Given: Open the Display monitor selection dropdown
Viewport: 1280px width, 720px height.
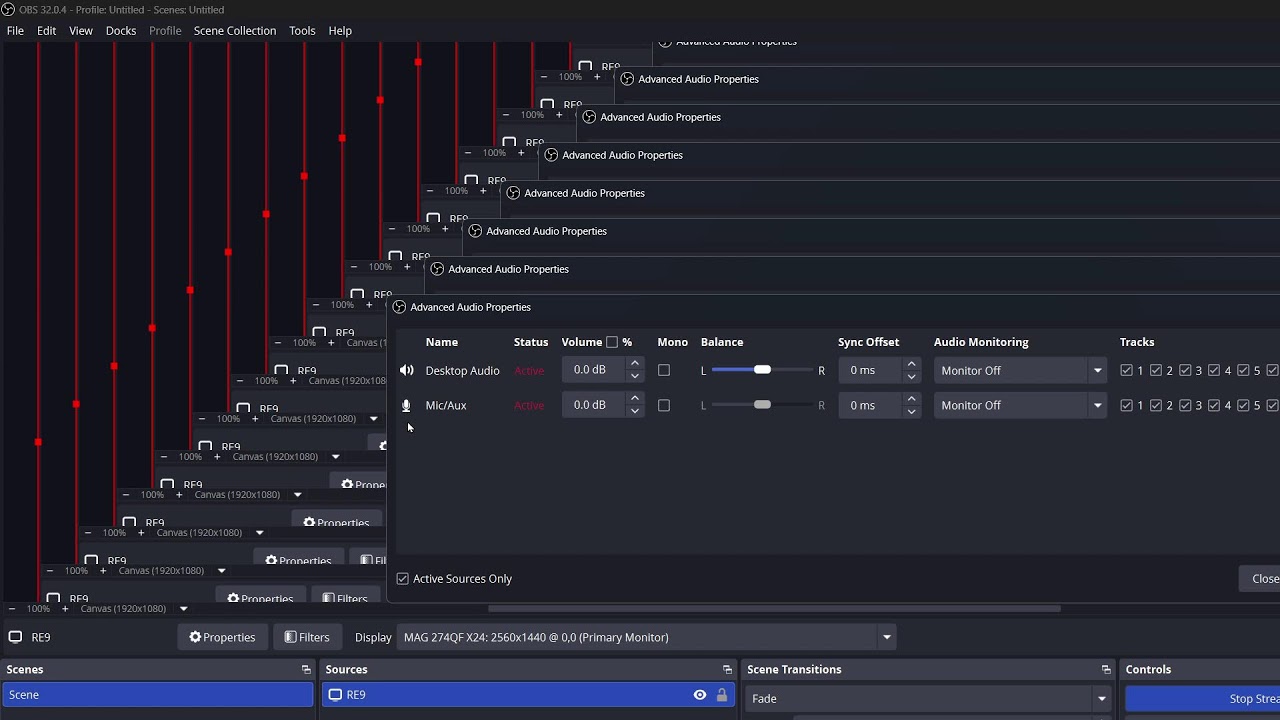Looking at the screenshot, I should coord(646,637).
